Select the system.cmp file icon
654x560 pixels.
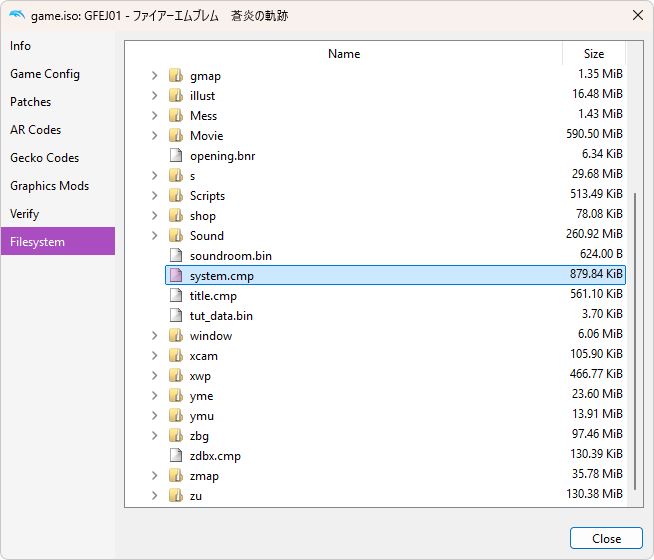176,276
